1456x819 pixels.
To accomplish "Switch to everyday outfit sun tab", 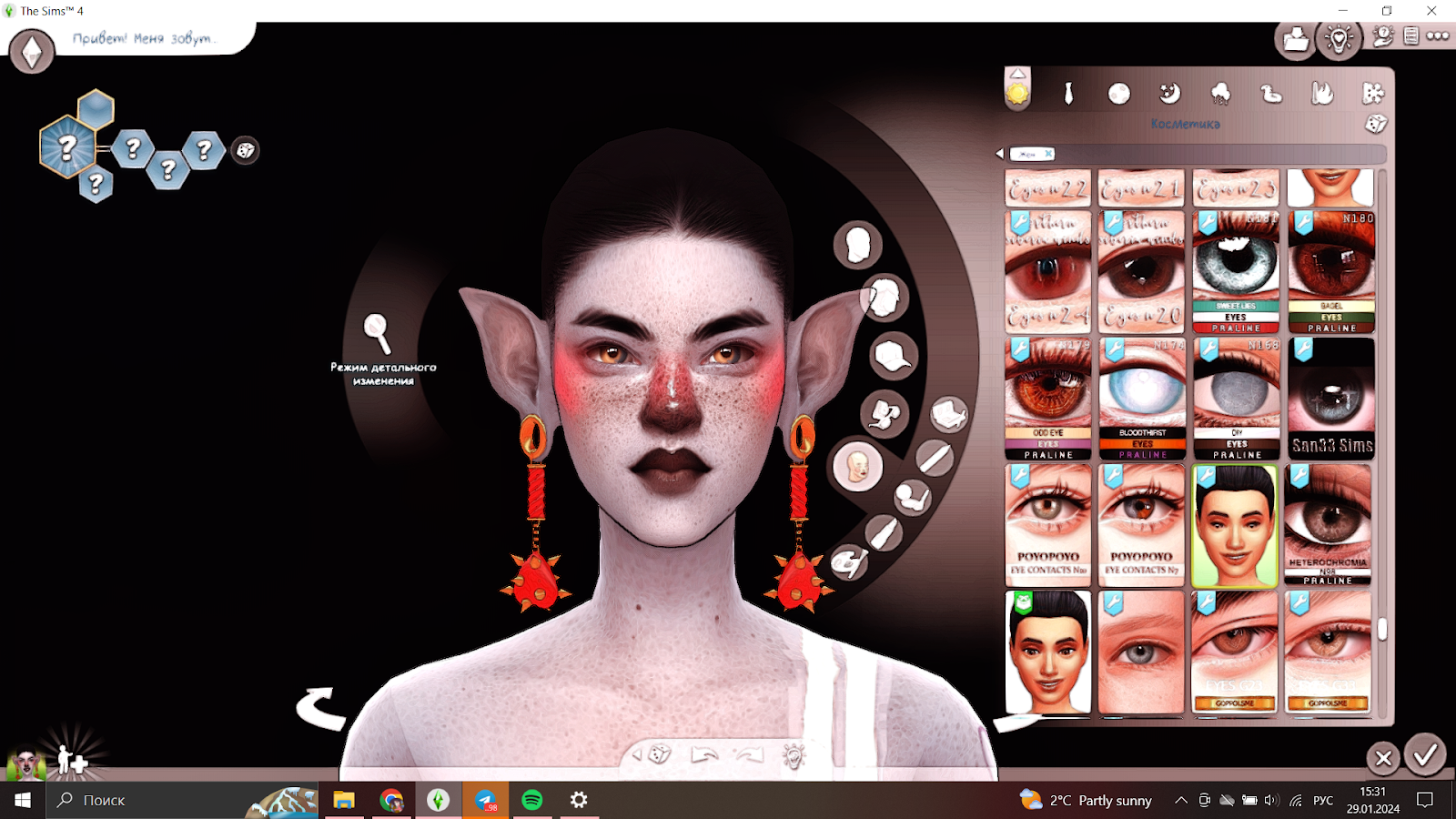I will (1017, 95).
